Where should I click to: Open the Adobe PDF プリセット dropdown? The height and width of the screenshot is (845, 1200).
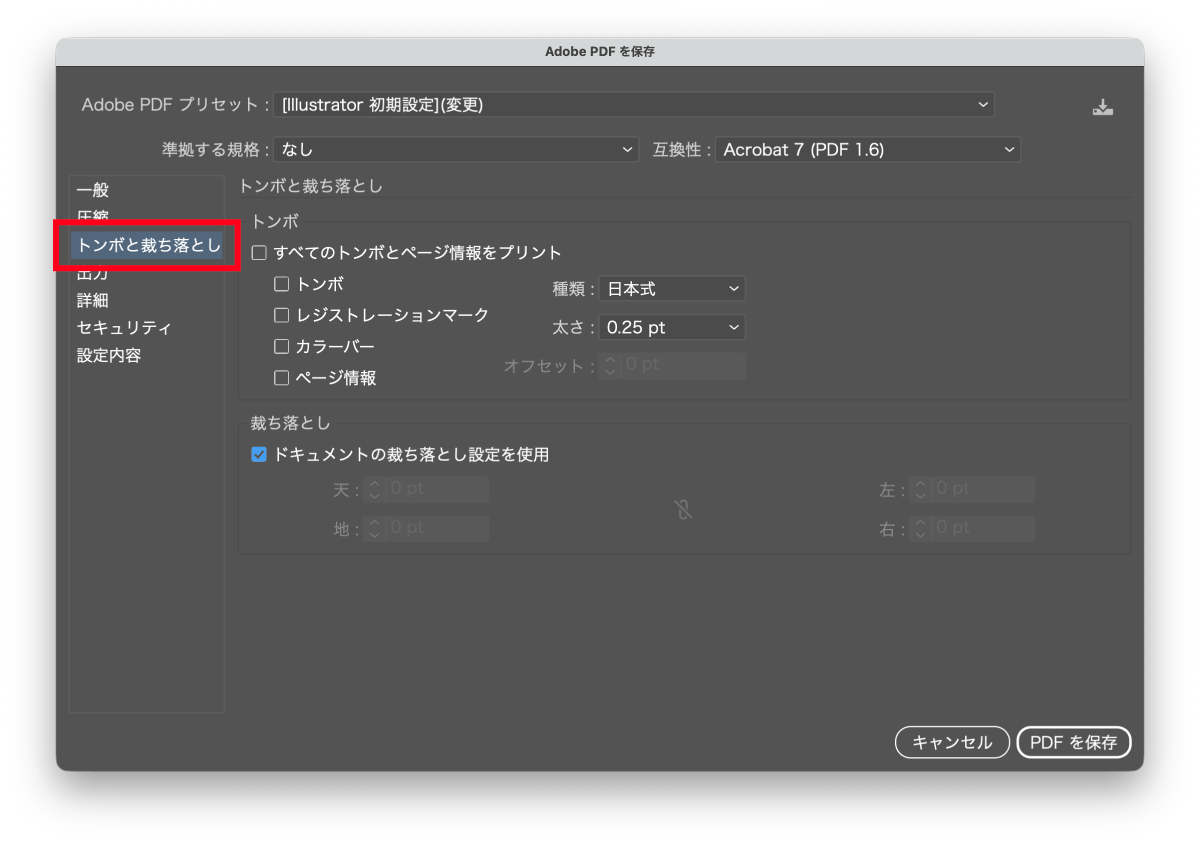[634, 104]
